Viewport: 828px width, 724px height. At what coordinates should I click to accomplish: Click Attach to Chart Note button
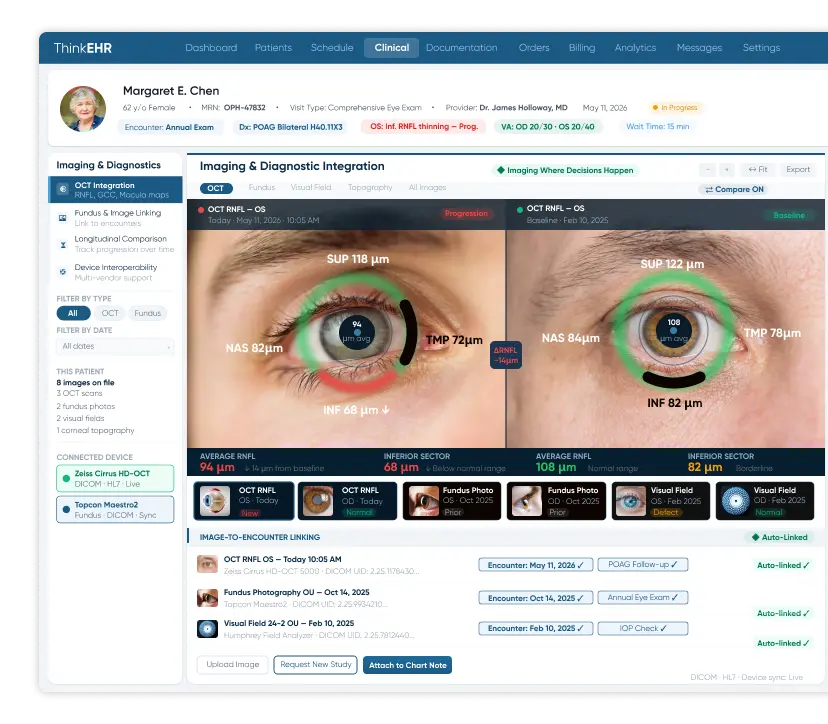tap(407, 665)
